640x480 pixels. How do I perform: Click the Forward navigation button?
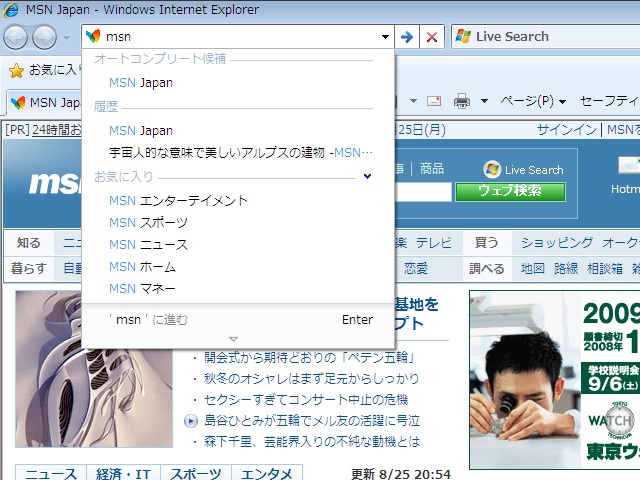[x=44, y=37]
